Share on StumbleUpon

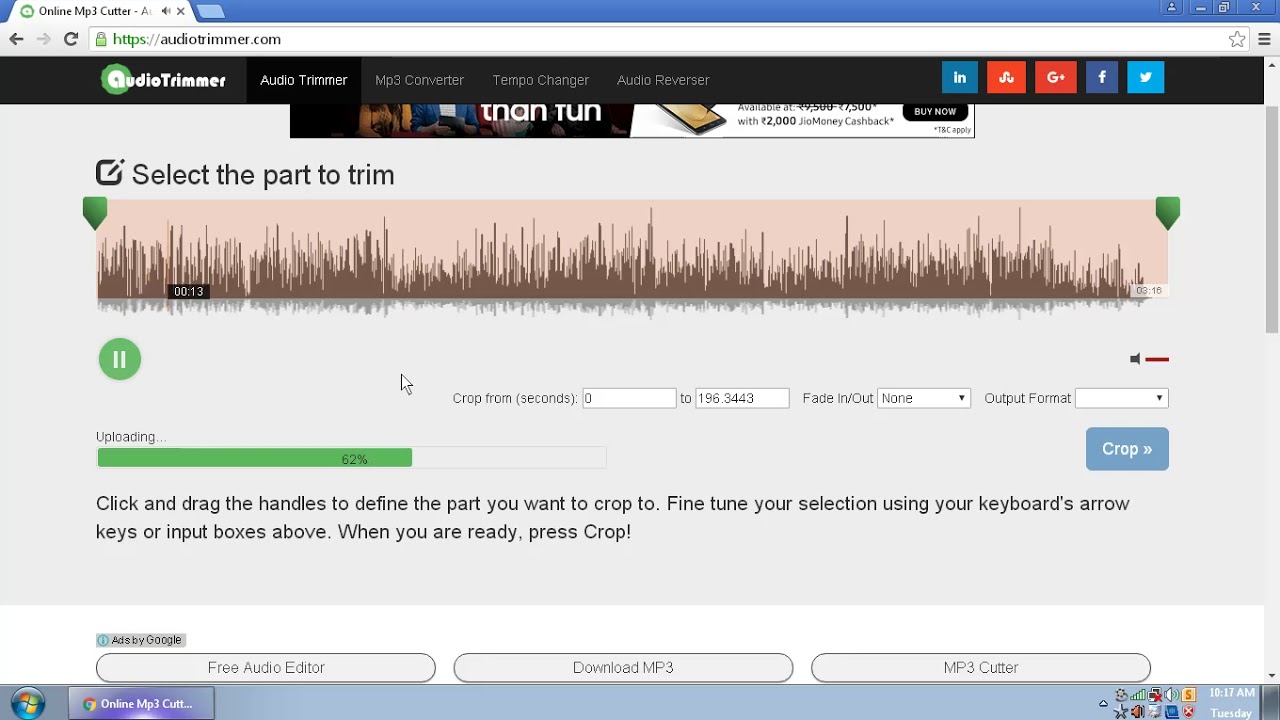click(1006, 77)
